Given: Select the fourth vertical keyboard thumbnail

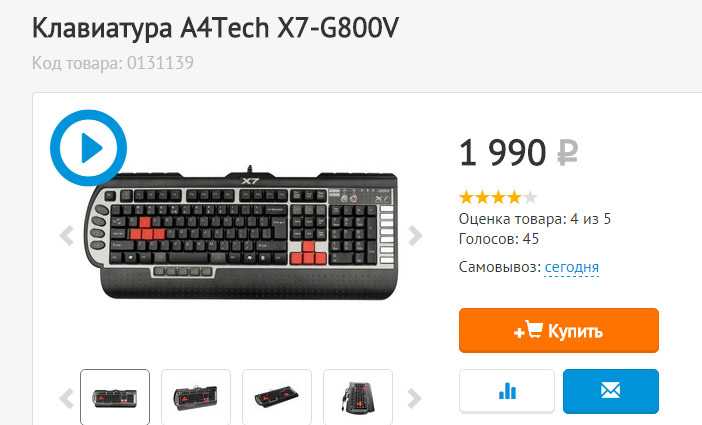Looking at the screenshot, I should (x=358, y=397).
